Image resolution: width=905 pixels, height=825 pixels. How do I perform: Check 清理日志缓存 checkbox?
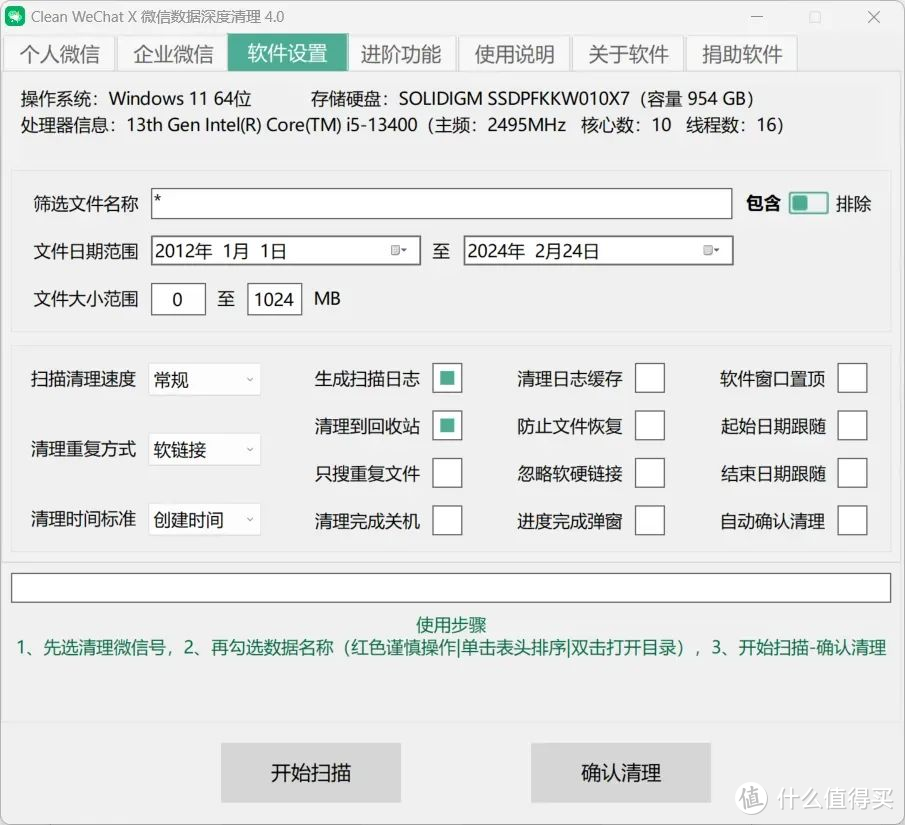click(650, 378)
